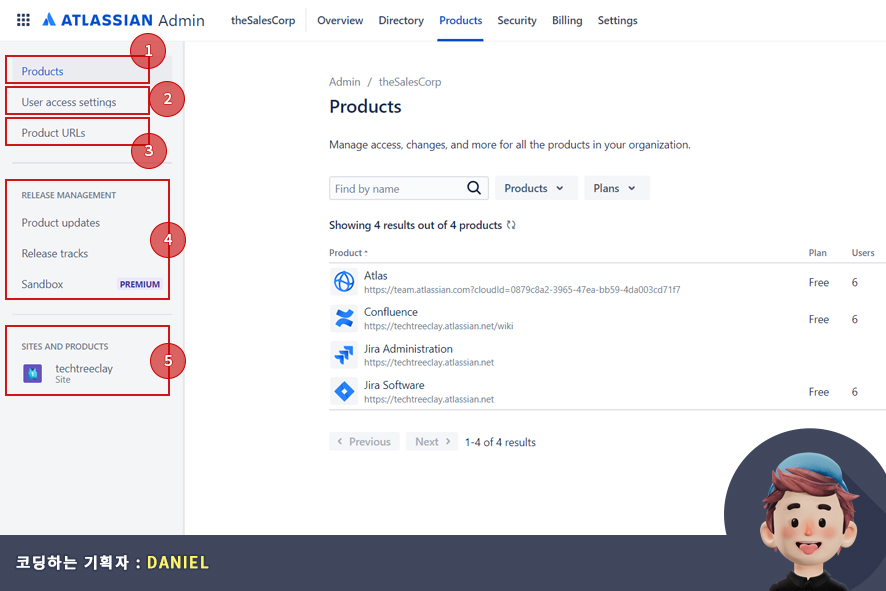Viewport: 886px width, 591px height.
Task: Click the Atlas team.atlassian.com URL
Action: pyautogui.click(x=522, y=290)
